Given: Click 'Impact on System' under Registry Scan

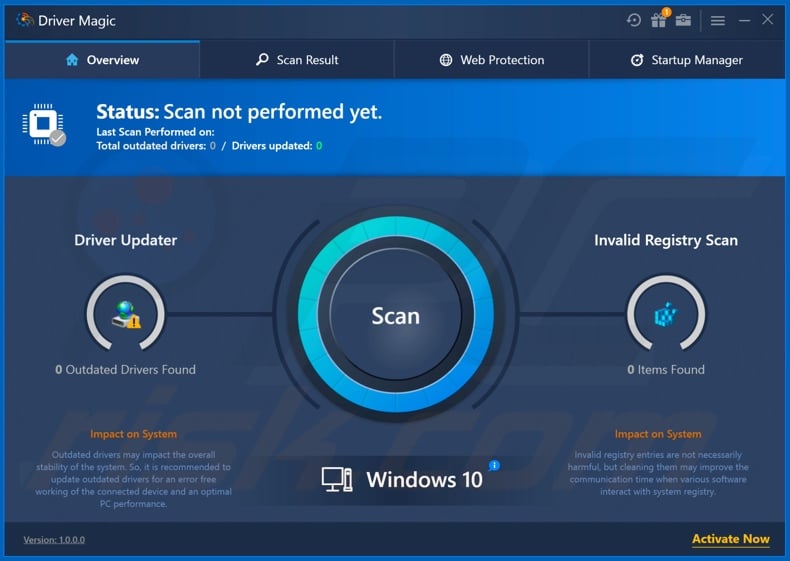Looking at the screenshot, I should 657,434.
